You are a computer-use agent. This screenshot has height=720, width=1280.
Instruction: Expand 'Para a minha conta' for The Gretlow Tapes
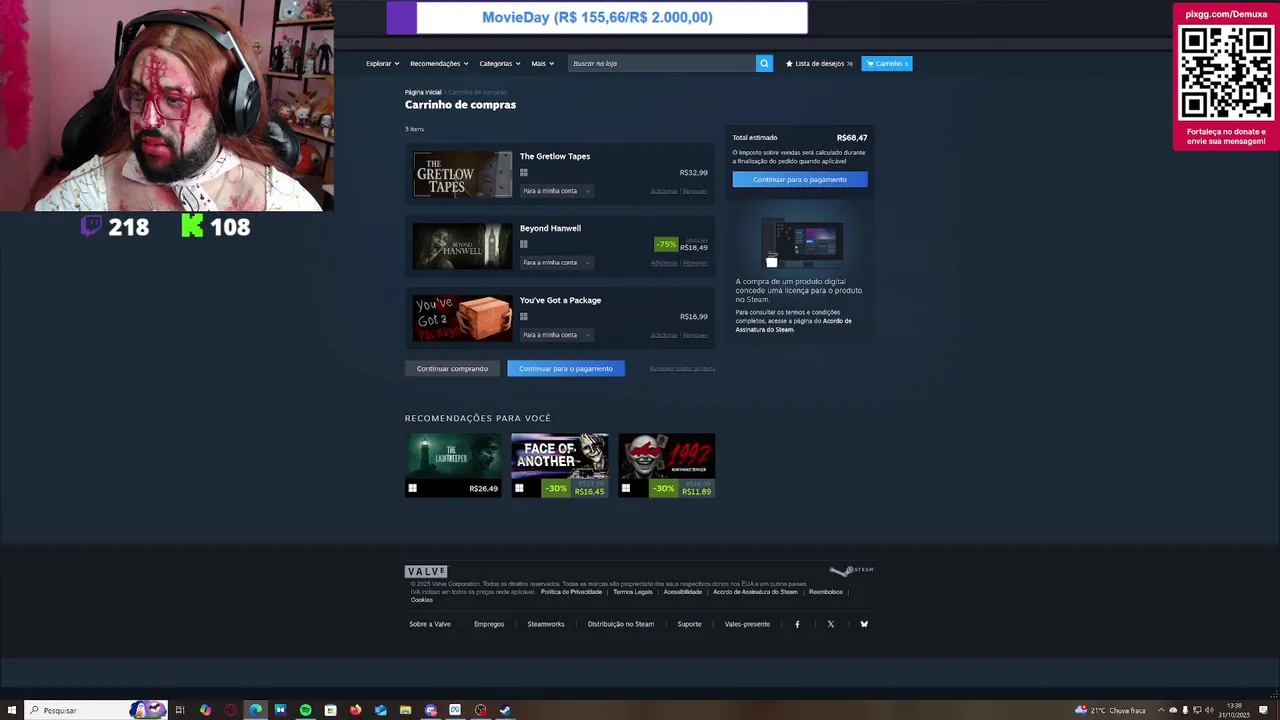(x=556, y=191)
